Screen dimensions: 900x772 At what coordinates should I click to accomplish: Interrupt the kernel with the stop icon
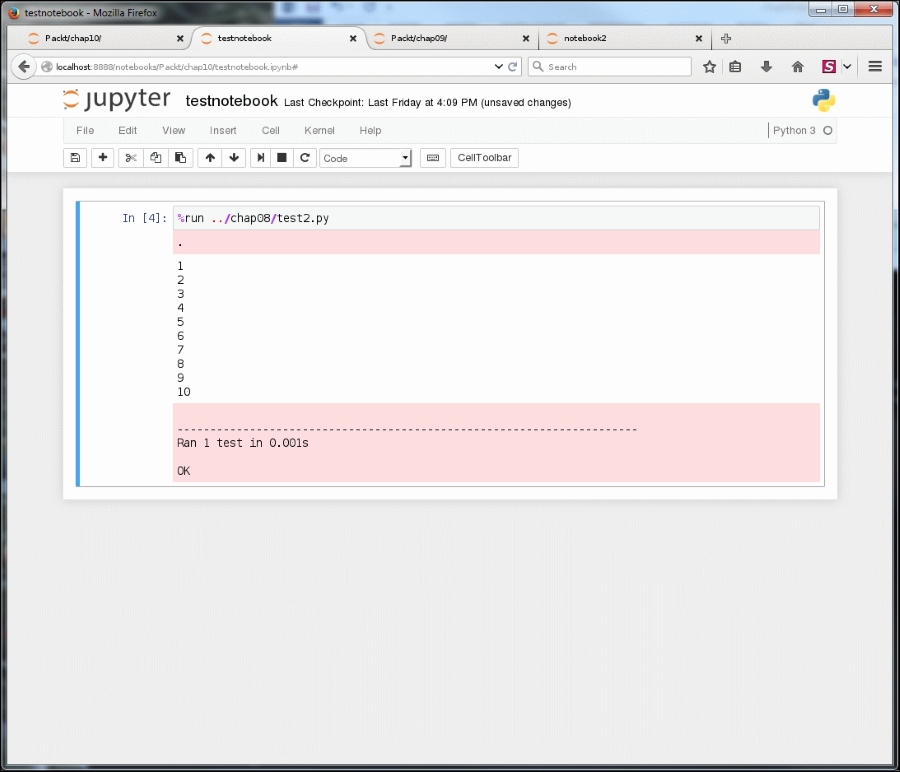point(281,157)
